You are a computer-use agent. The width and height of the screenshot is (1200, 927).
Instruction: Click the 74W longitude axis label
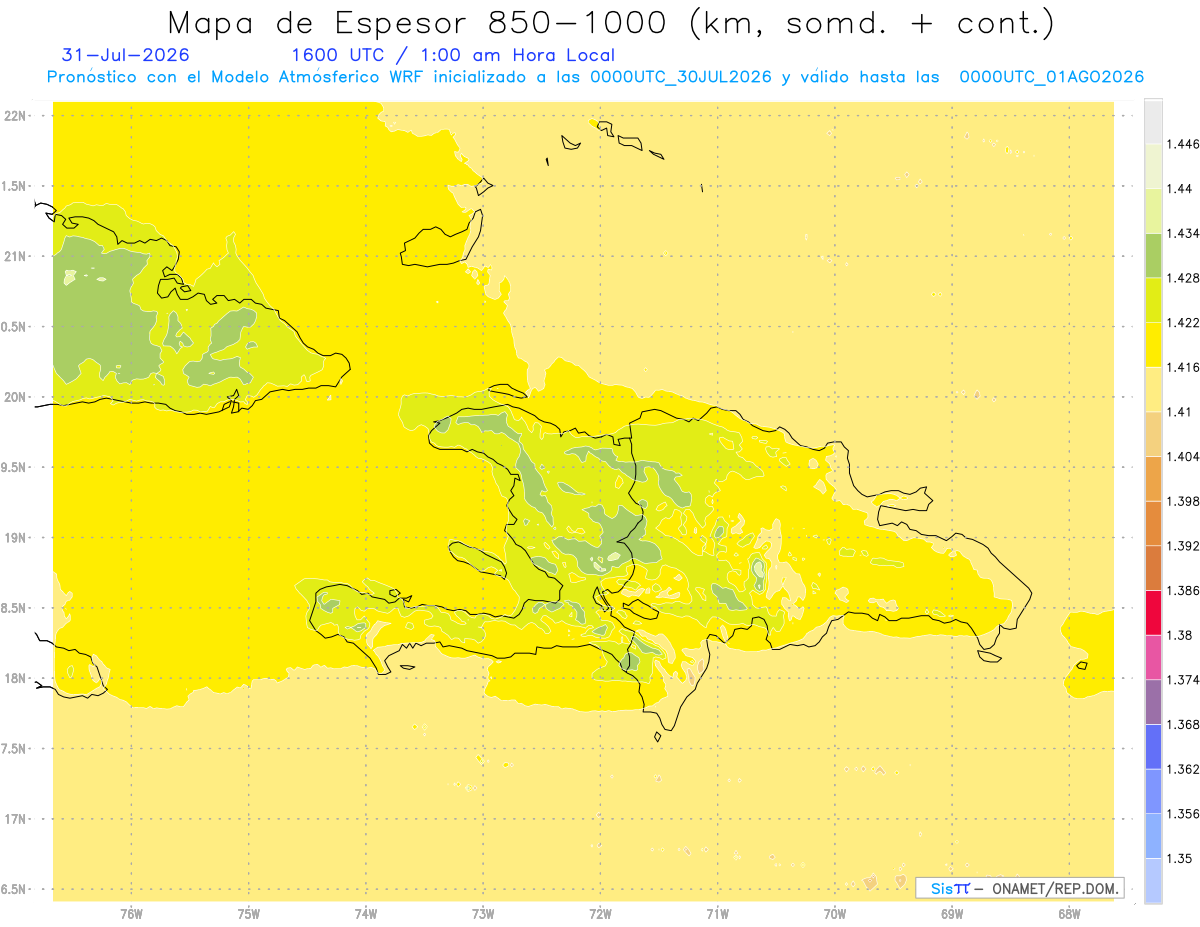point(366,913)
